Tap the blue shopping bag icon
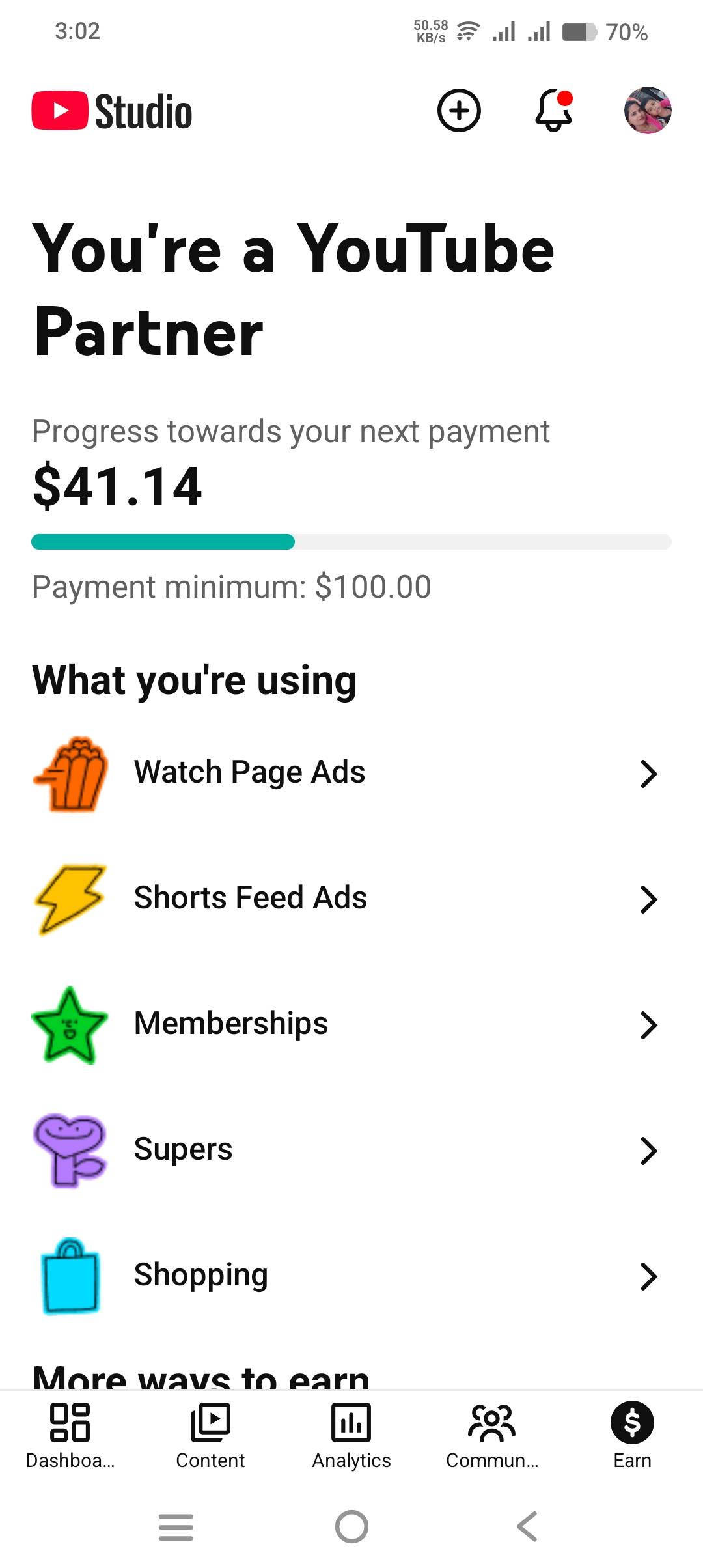Screen dimensions: 703x1568 70,1276
